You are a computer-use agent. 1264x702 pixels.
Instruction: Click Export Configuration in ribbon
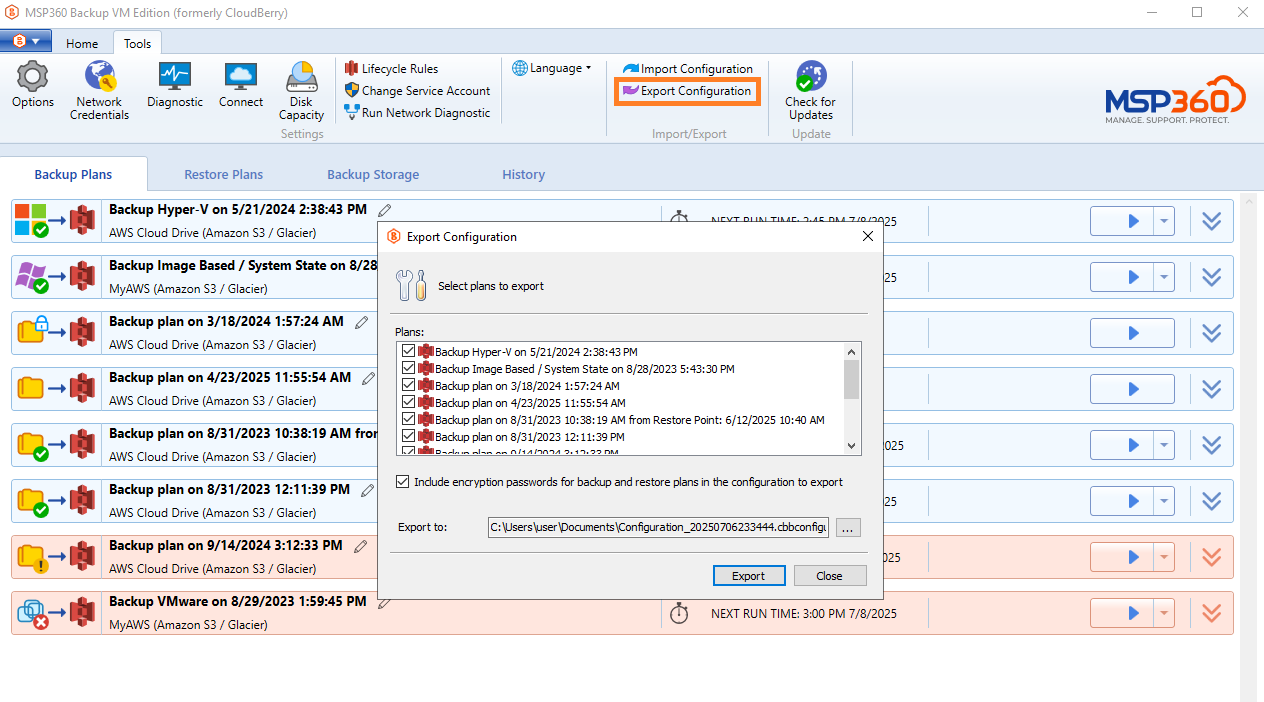[687, 91]
